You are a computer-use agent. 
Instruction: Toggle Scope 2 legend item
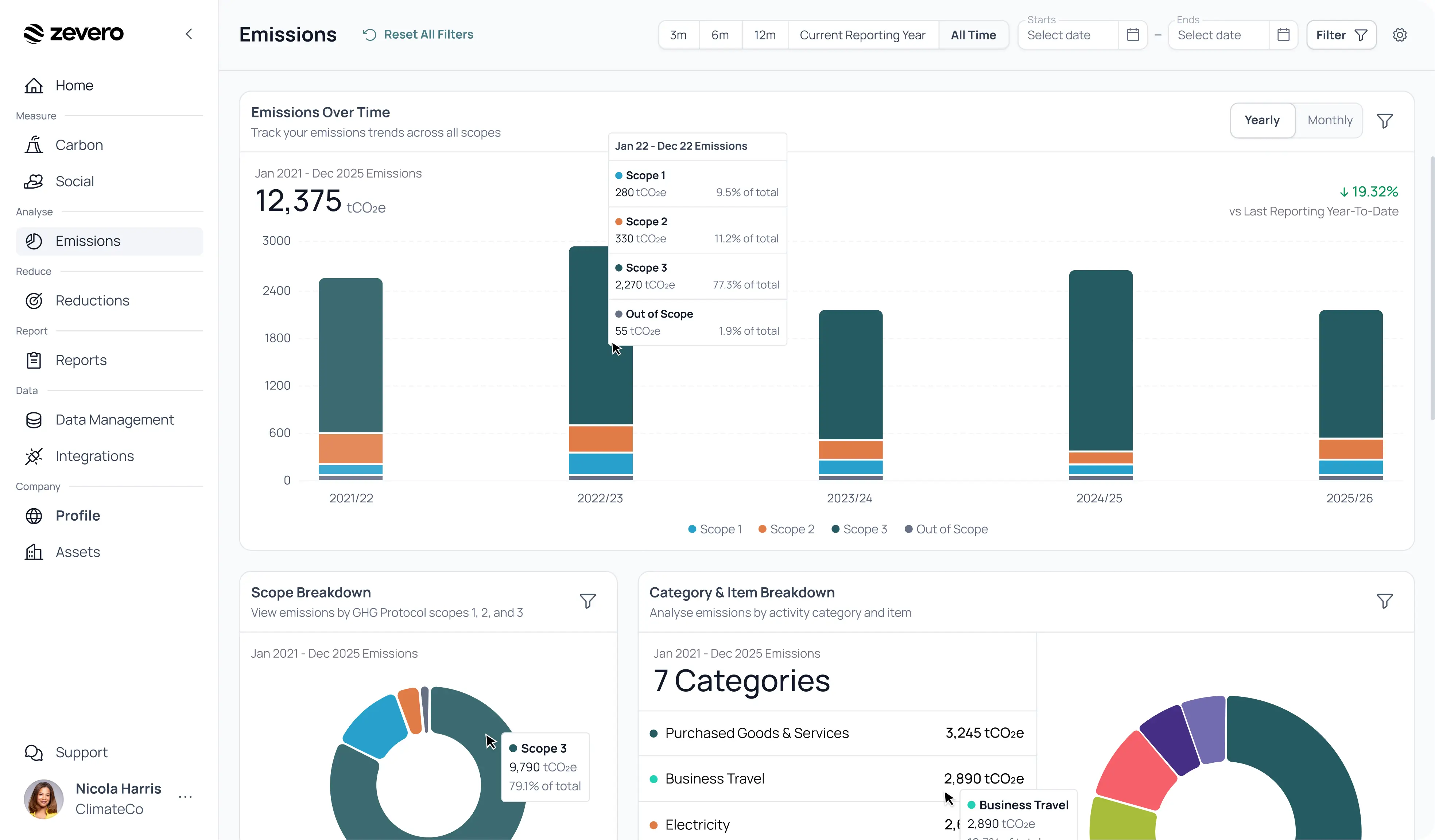tap(786, 530)
